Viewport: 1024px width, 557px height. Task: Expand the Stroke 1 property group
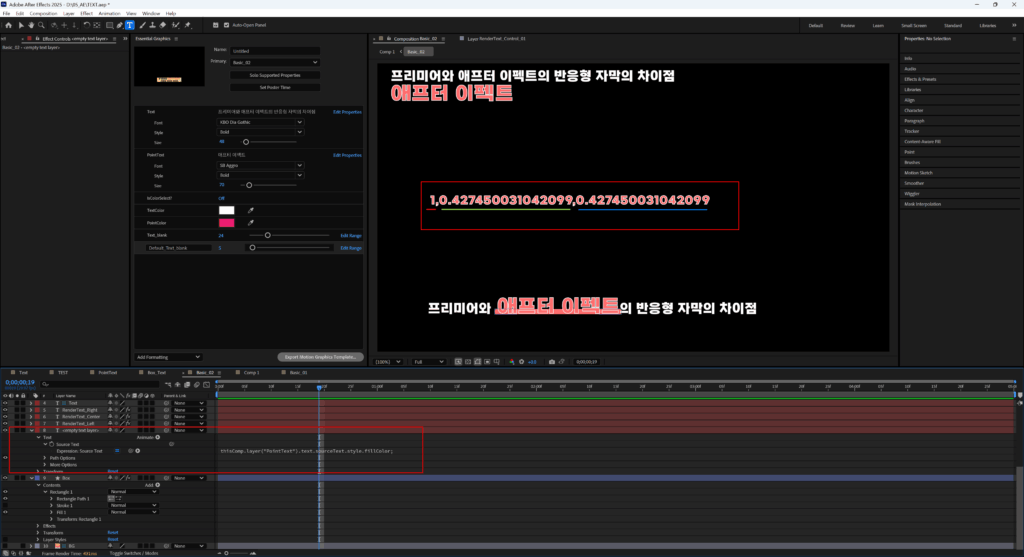coord(52,505)
